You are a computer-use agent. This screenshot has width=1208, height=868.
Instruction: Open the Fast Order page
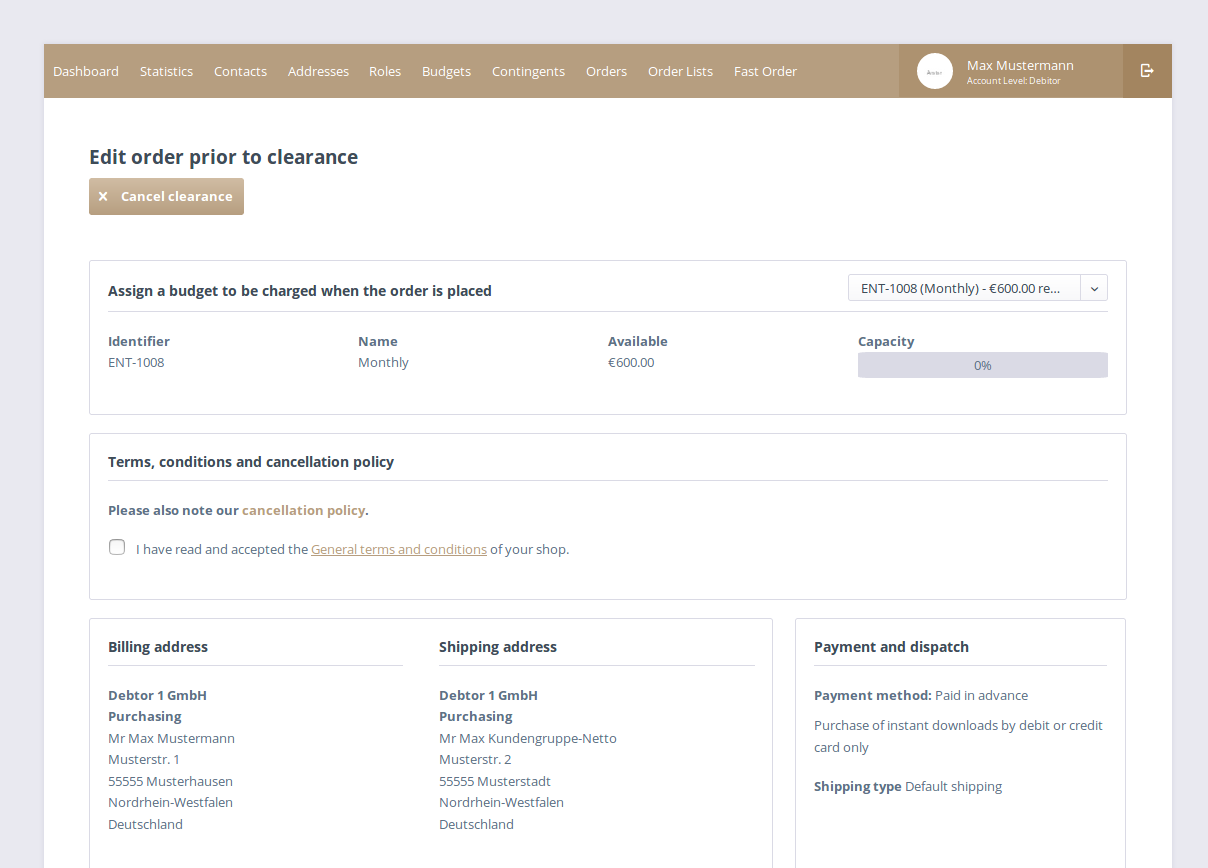765,72
